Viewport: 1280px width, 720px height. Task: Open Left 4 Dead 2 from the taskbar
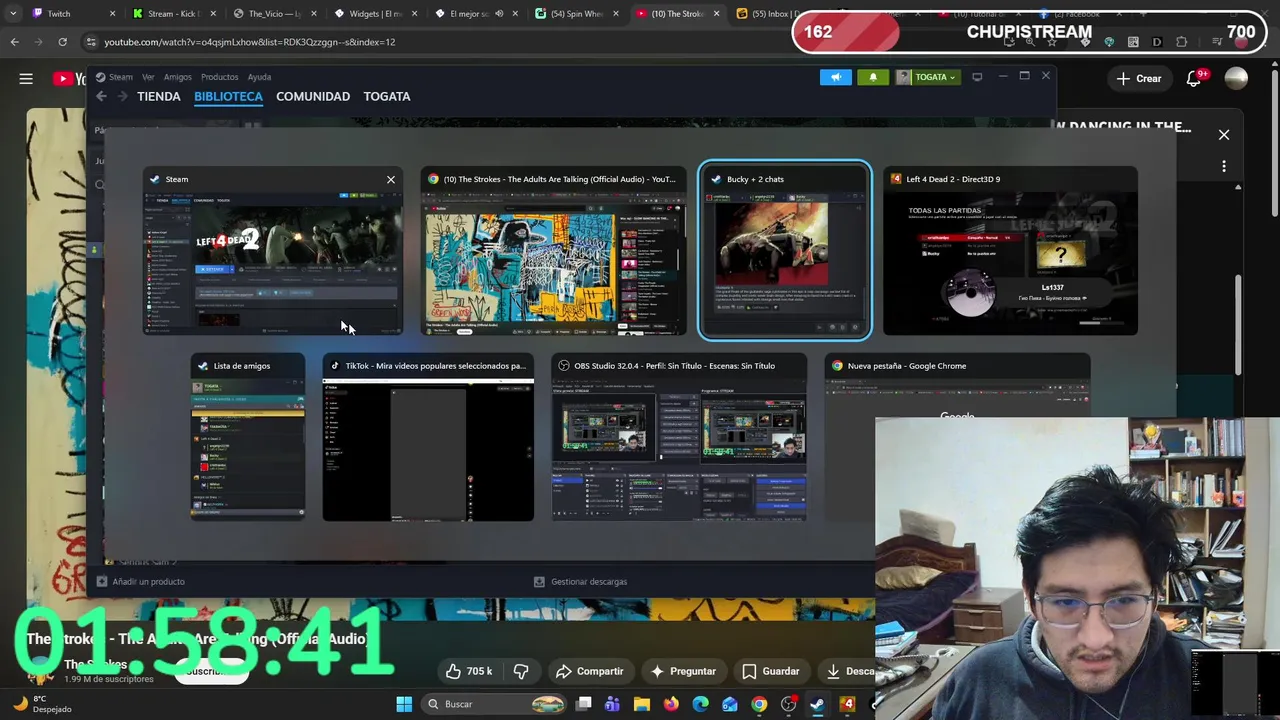click(x=848, y=704)
